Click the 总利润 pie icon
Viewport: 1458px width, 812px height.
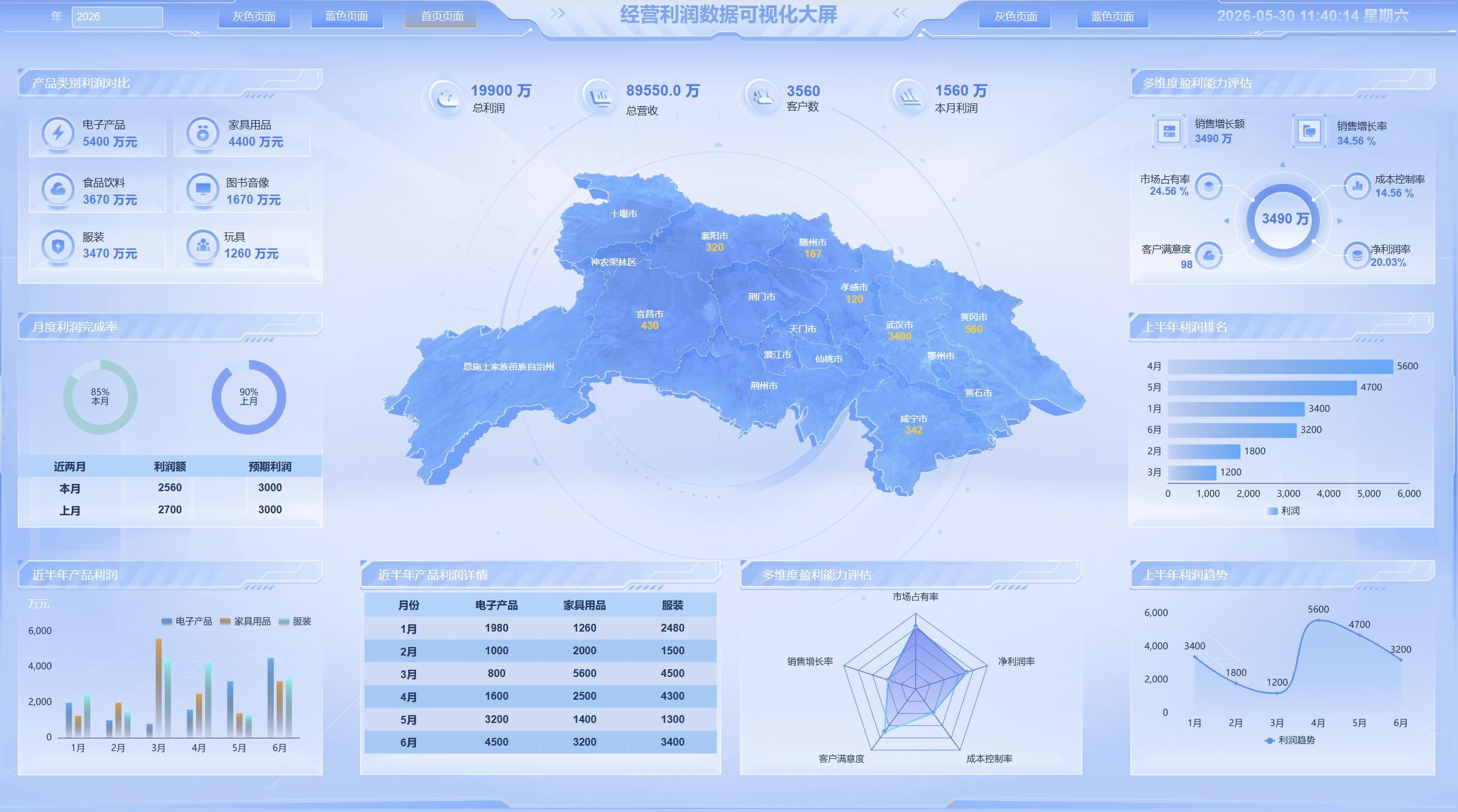coord(445,97)
